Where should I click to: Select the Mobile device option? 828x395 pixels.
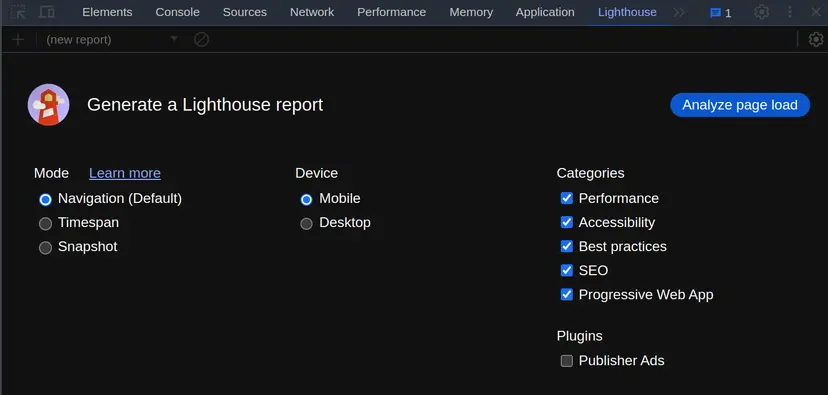pyautogui.click(x=306, y=200)
